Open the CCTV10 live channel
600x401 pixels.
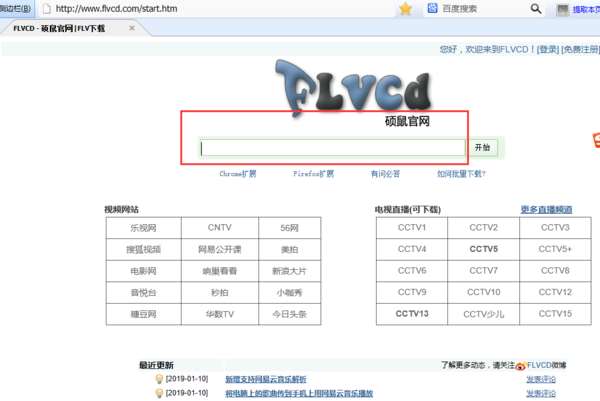[484, 292]
